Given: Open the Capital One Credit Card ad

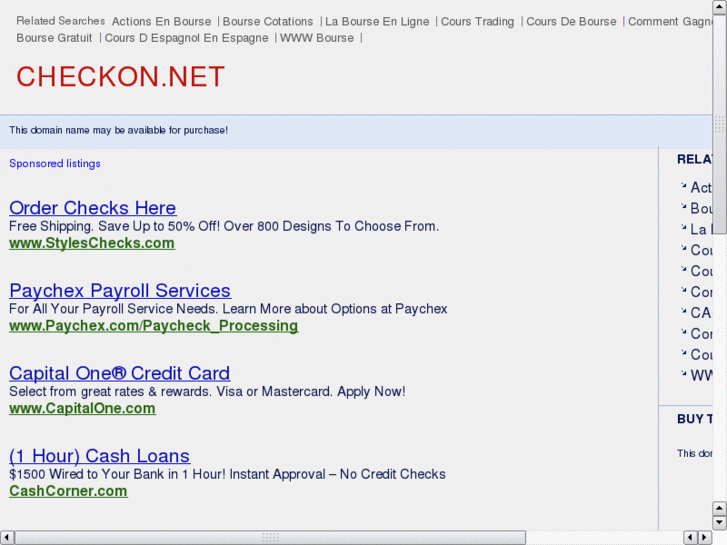Looking at the screenshot, I should pos(120,373).
